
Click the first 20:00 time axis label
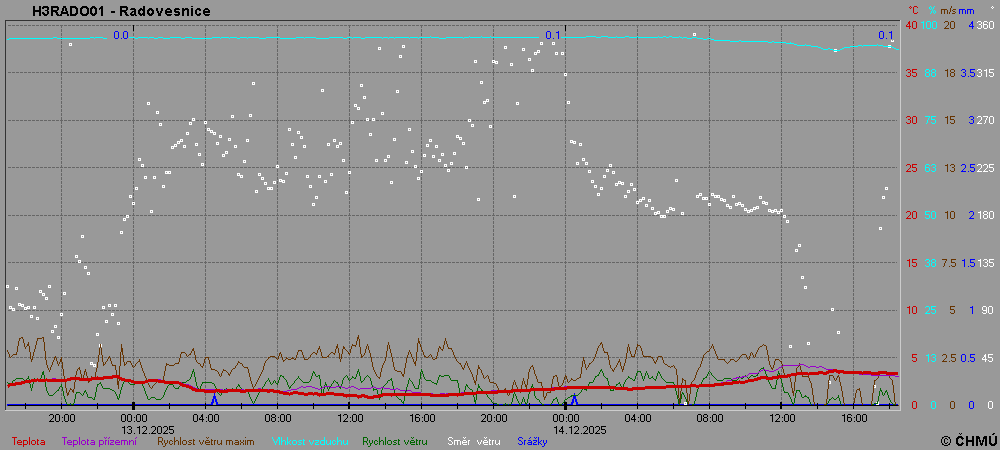point(61,418)
